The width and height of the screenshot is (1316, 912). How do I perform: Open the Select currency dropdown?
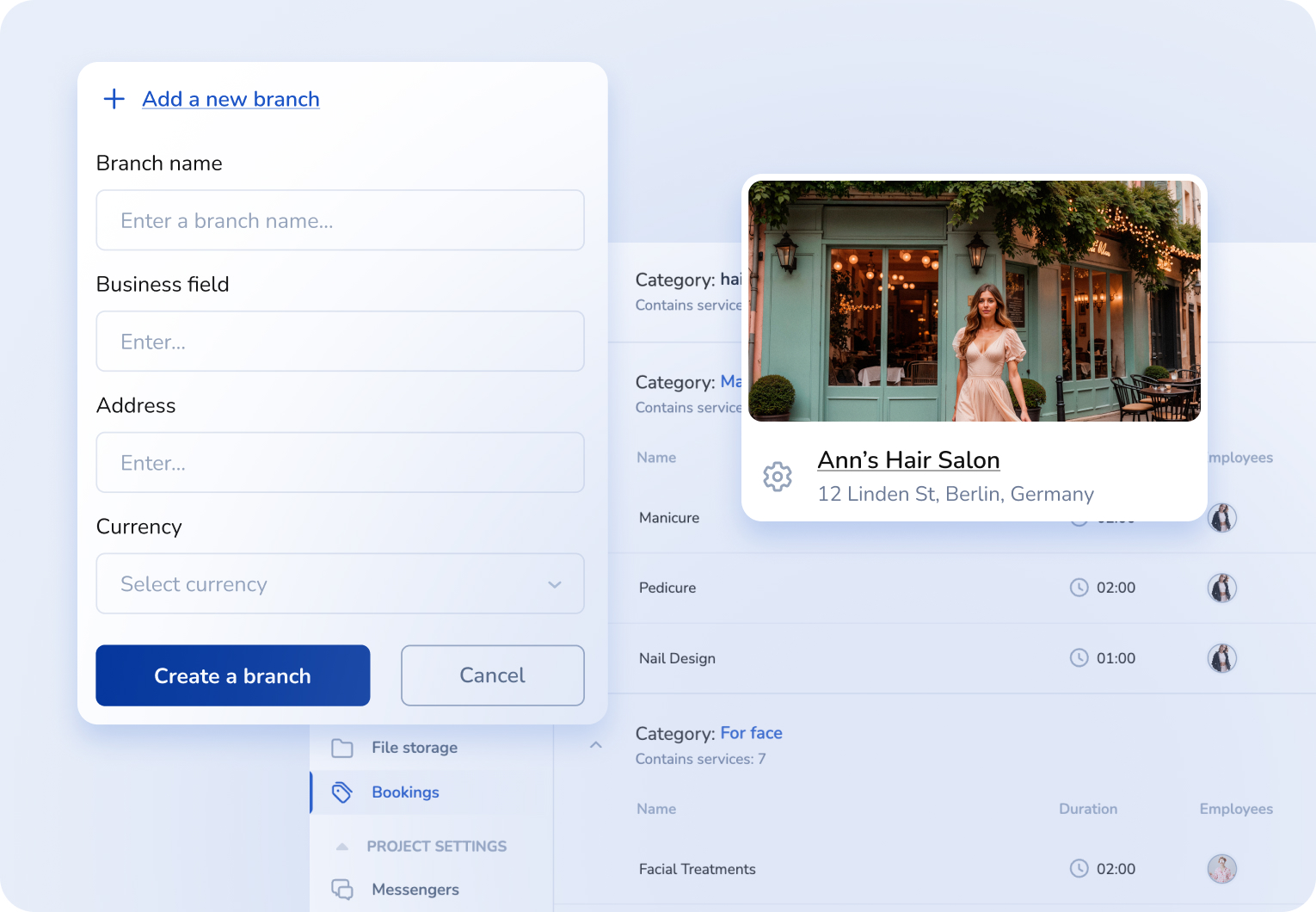point(340,584)
